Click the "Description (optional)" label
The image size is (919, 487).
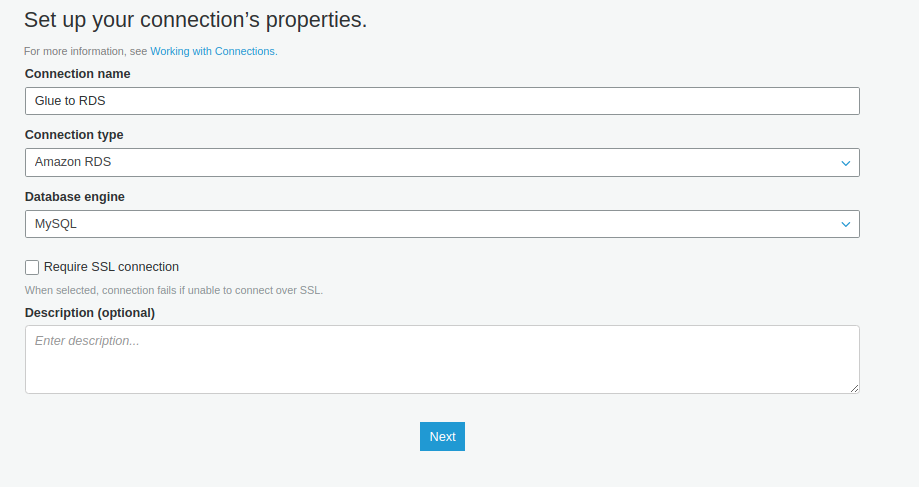tap(90, 313)
